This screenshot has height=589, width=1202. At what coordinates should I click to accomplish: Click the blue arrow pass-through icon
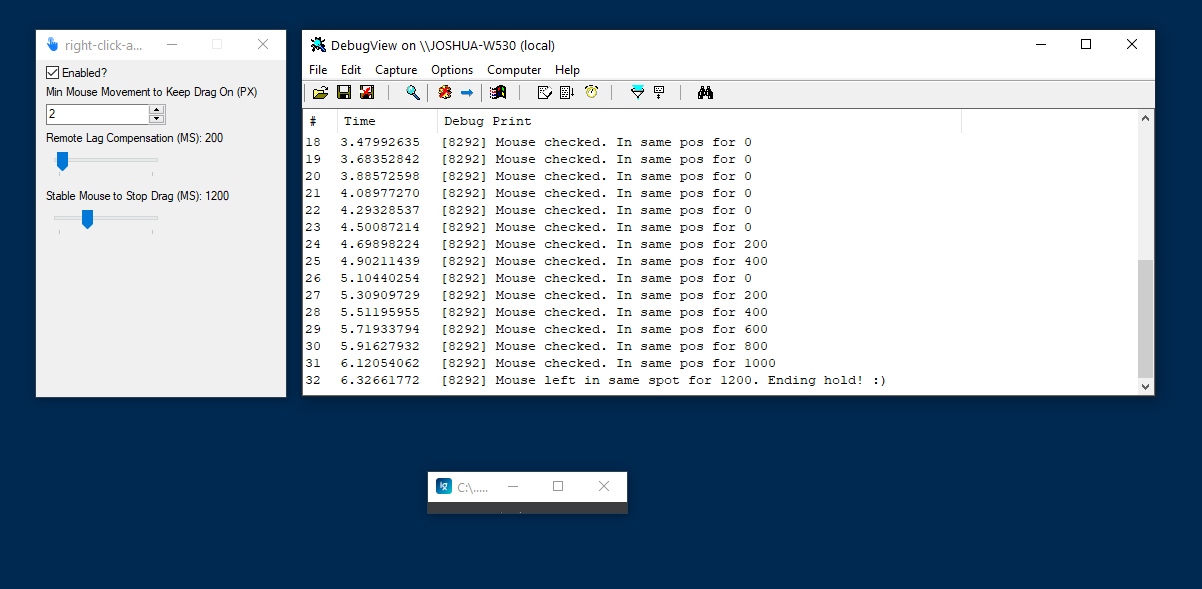point(467,93)
